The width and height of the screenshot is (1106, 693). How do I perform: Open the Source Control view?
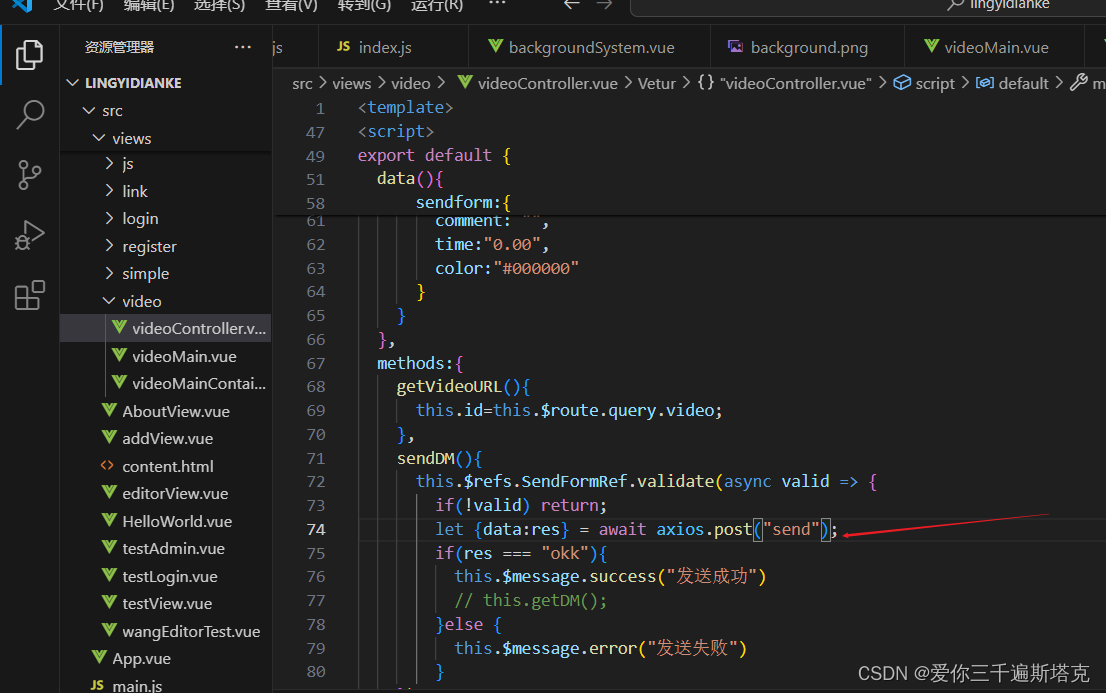(x=30, y=175)
